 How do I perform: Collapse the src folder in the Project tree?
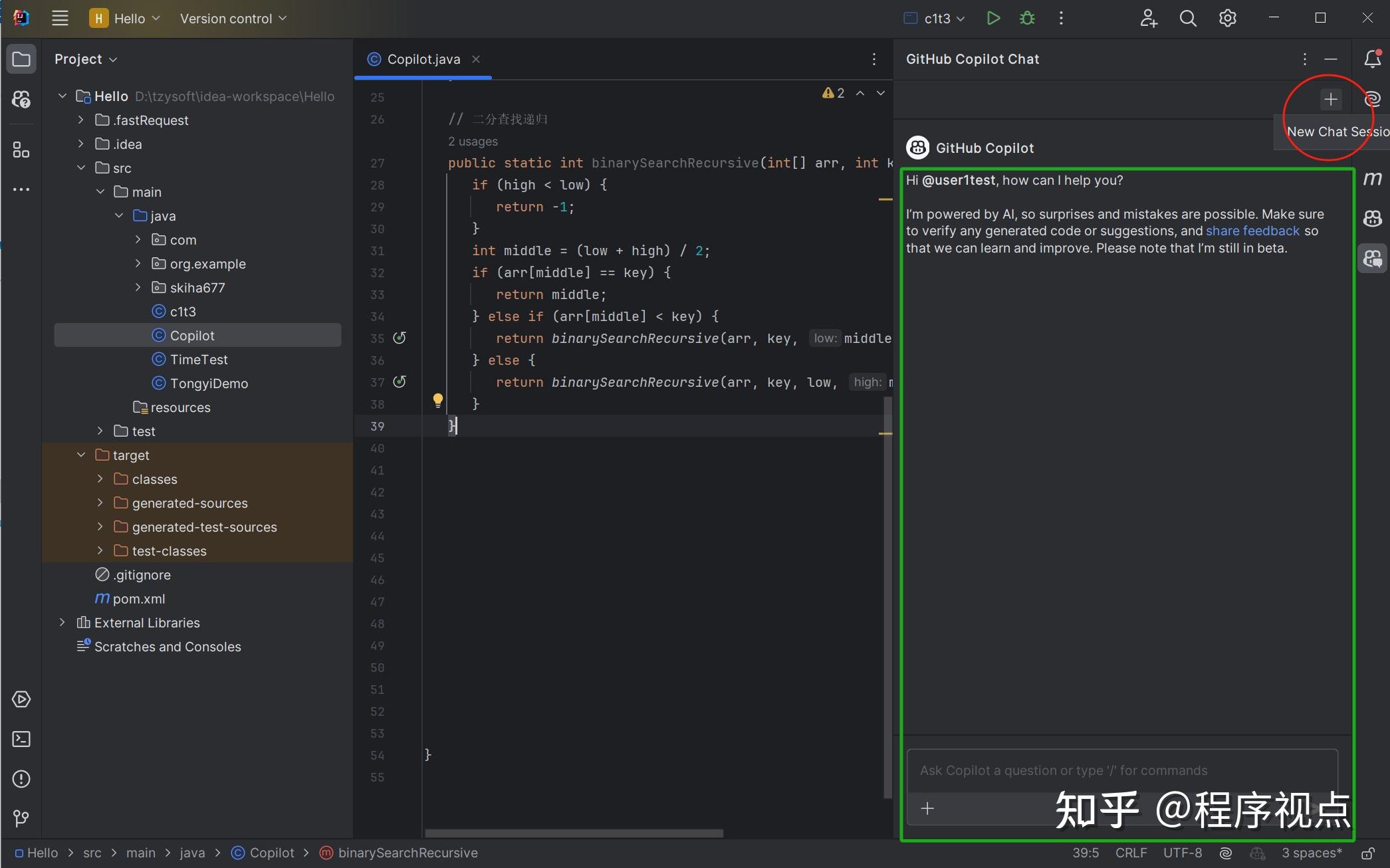coord(81,167)
